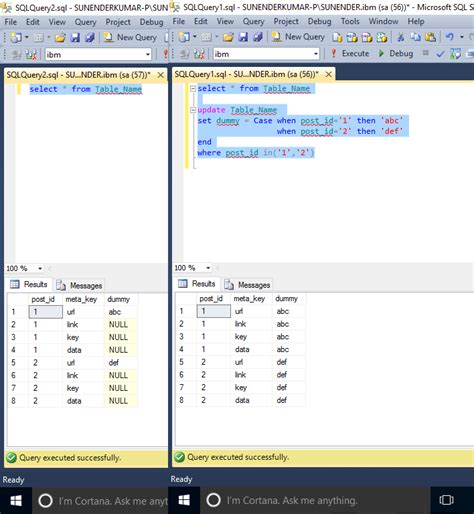Open the ibm database dropdown in right window
Viewport: 474px width, 514px height.
coord(316,54)
